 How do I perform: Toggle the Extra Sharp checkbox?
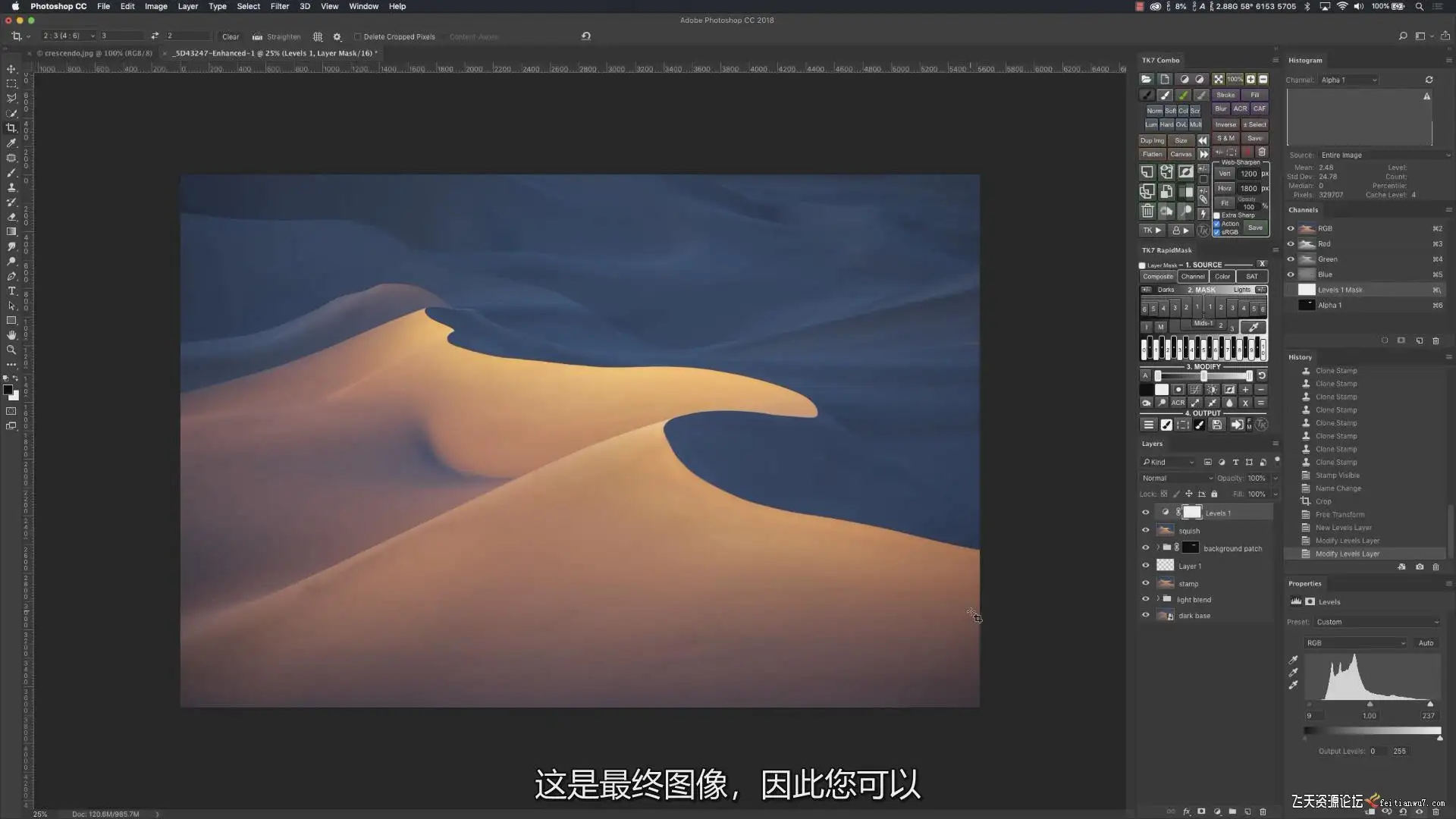click(1217, 215)
